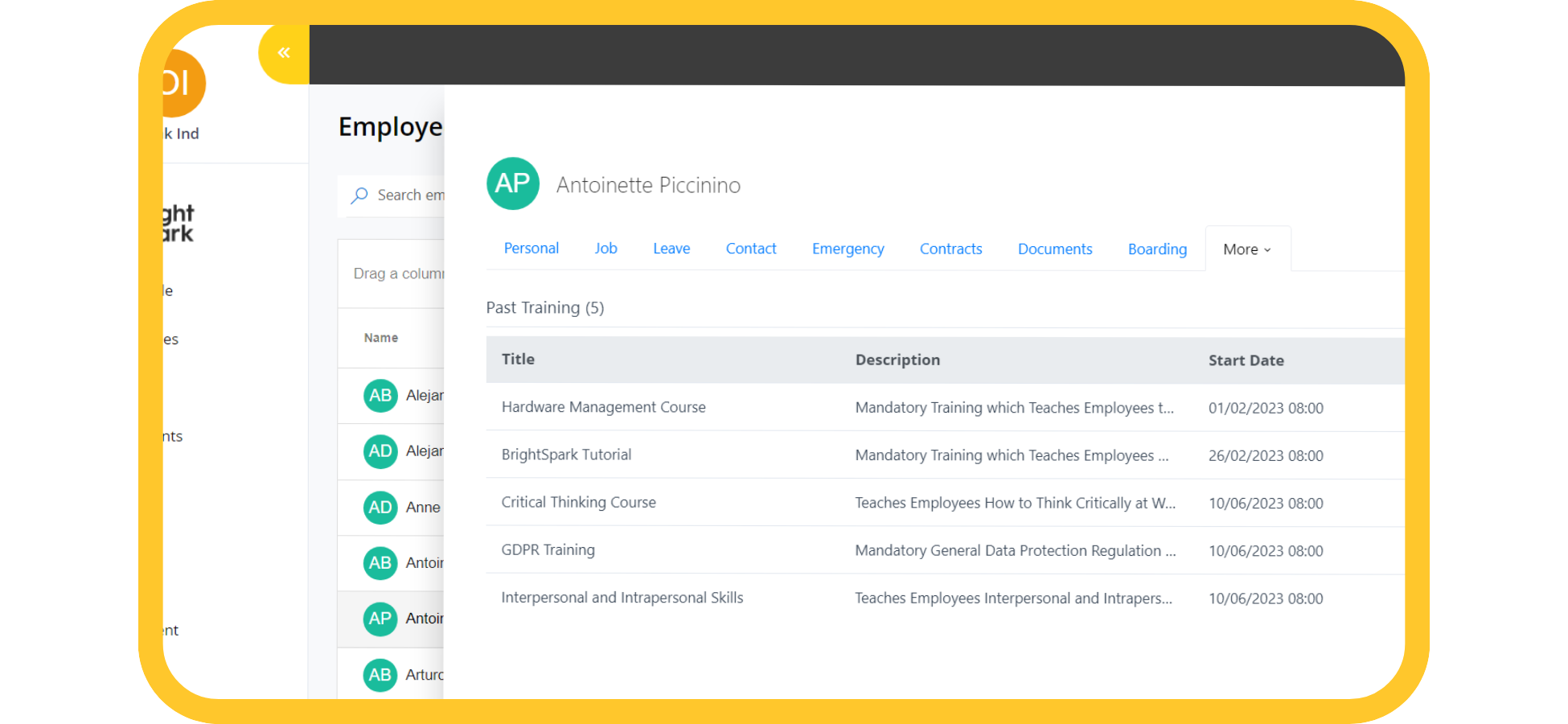Open the Hardware Management Course row

coord(603,407)
